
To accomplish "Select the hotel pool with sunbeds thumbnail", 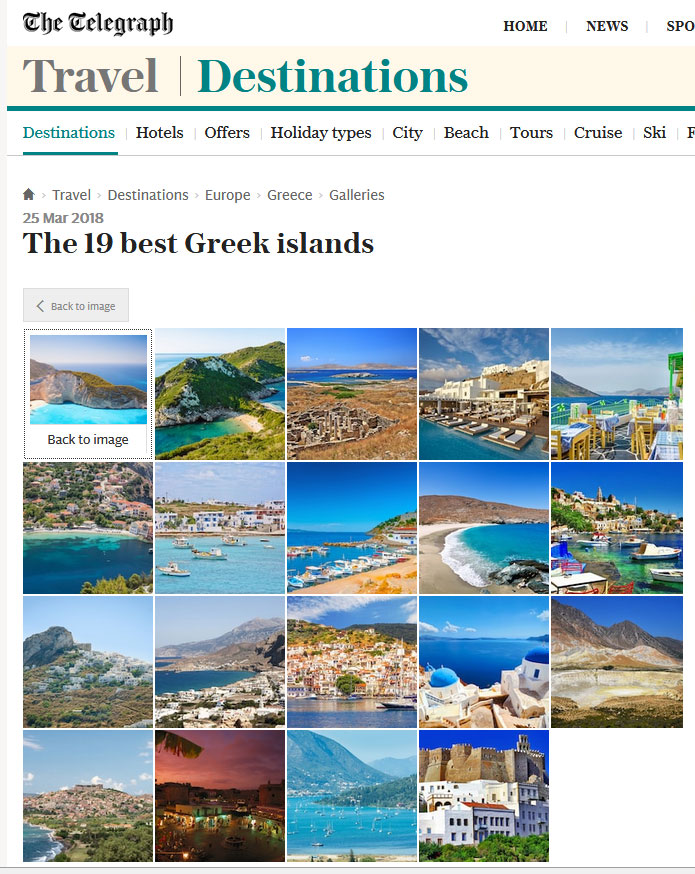I will pos(484,394).
